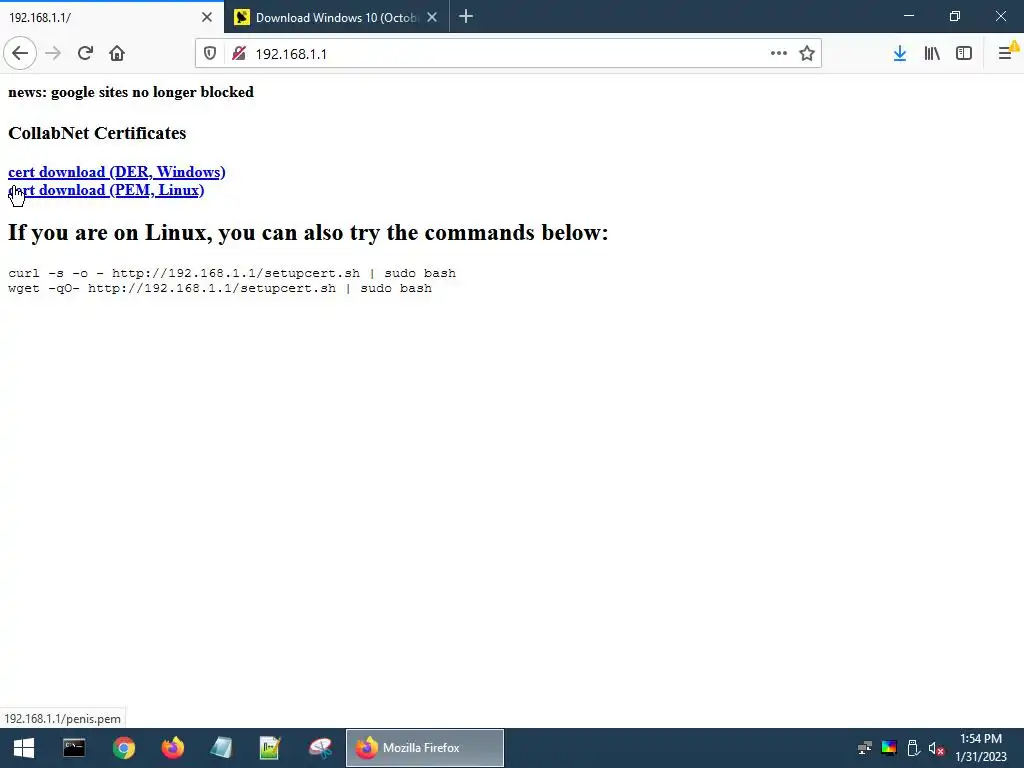Viewport: 1024px width, 768px height.
Task: Toggle the sidebar view
Action: click(x=964, y=54)
